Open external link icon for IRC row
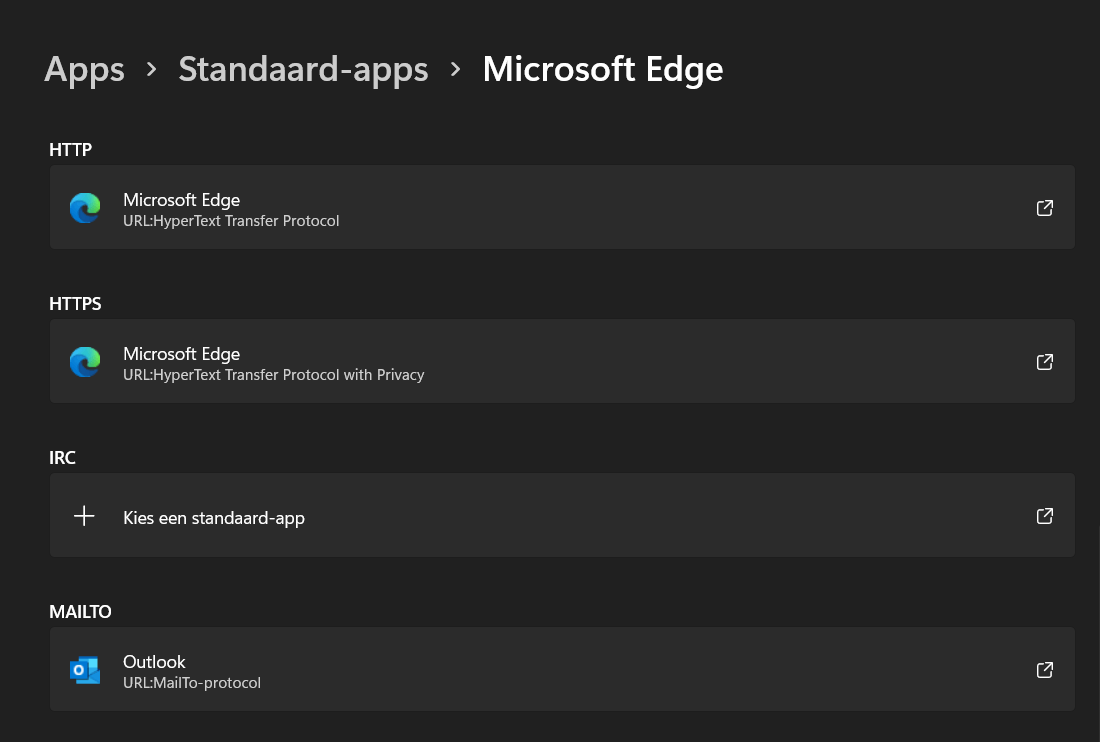The width and height of the screenshot is (1100, 742). pyautogui.click(x=1045, y=516)
